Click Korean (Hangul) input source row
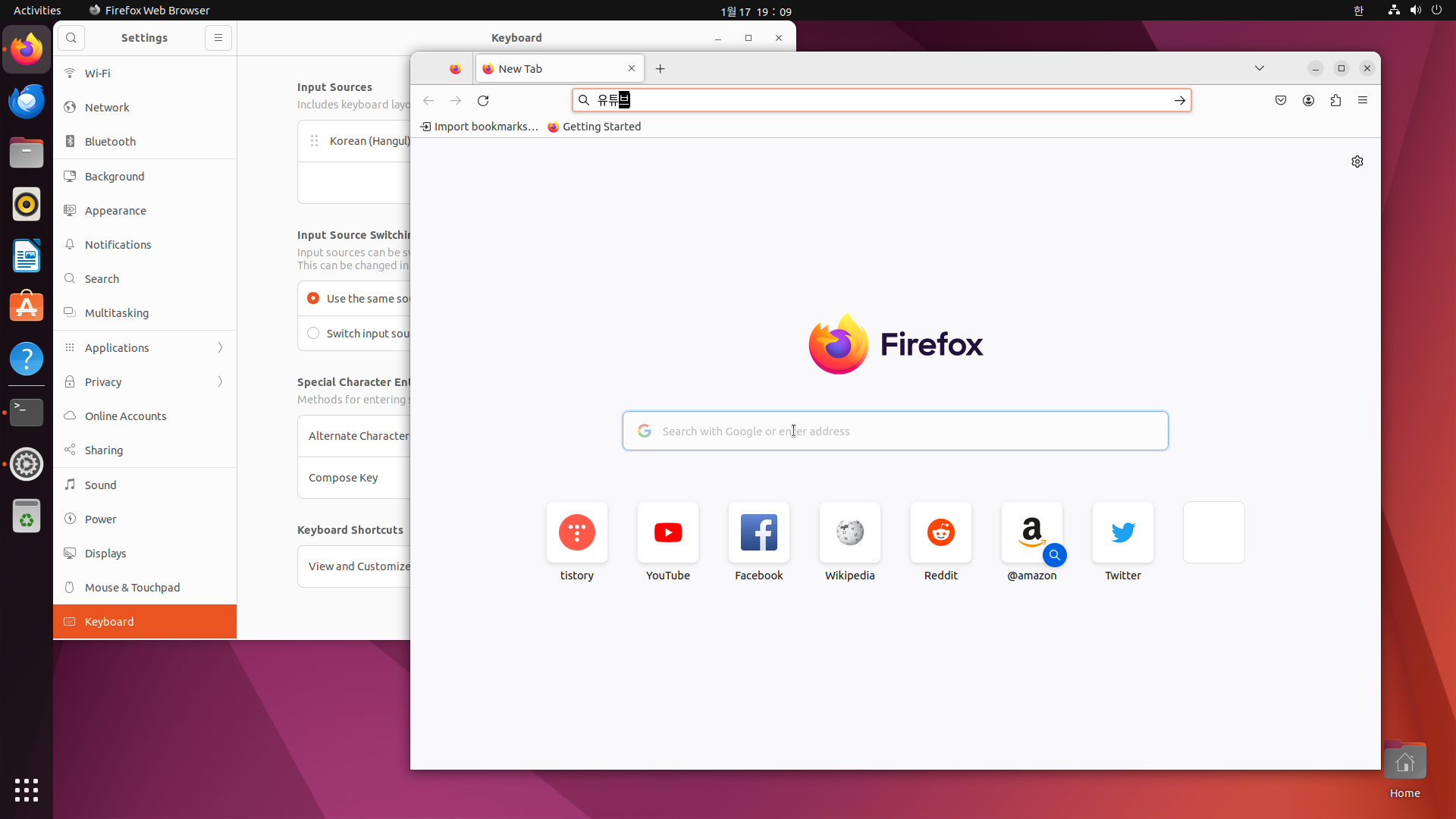 click(x=354, y=141)
